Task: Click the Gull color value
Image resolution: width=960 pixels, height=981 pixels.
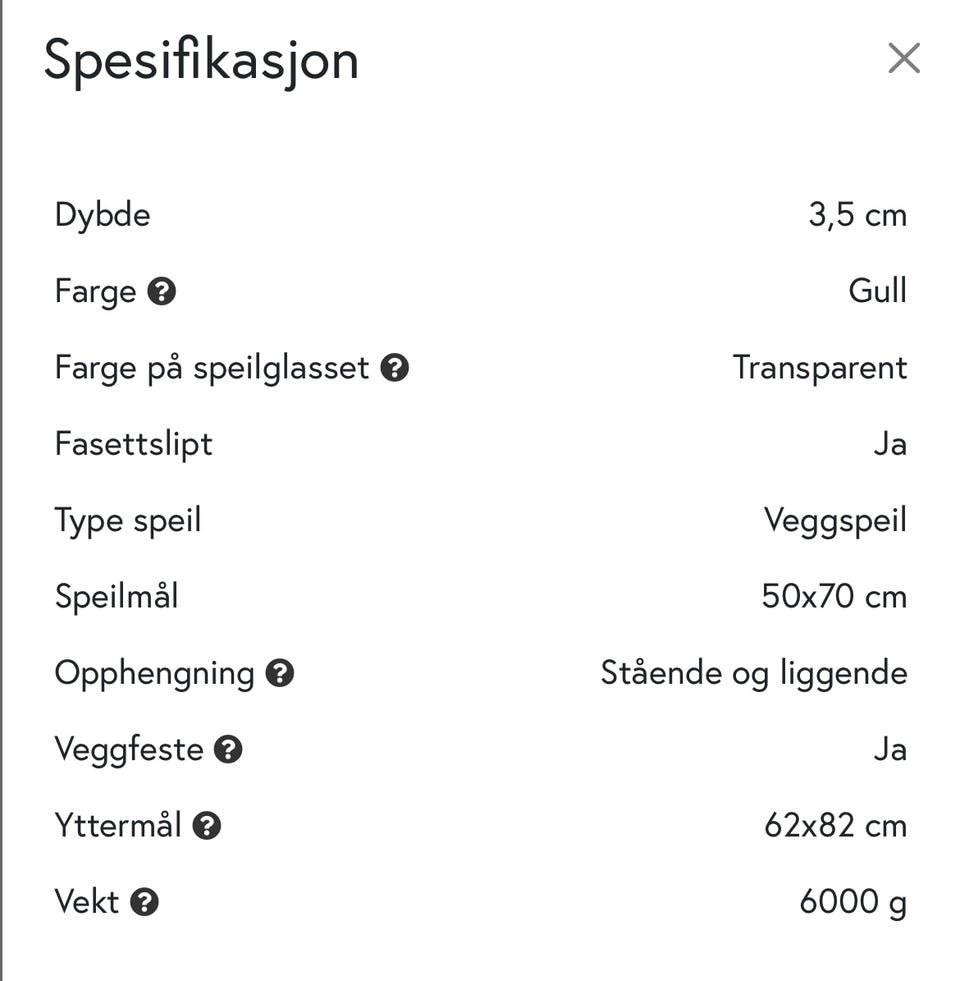Action: 877,291
